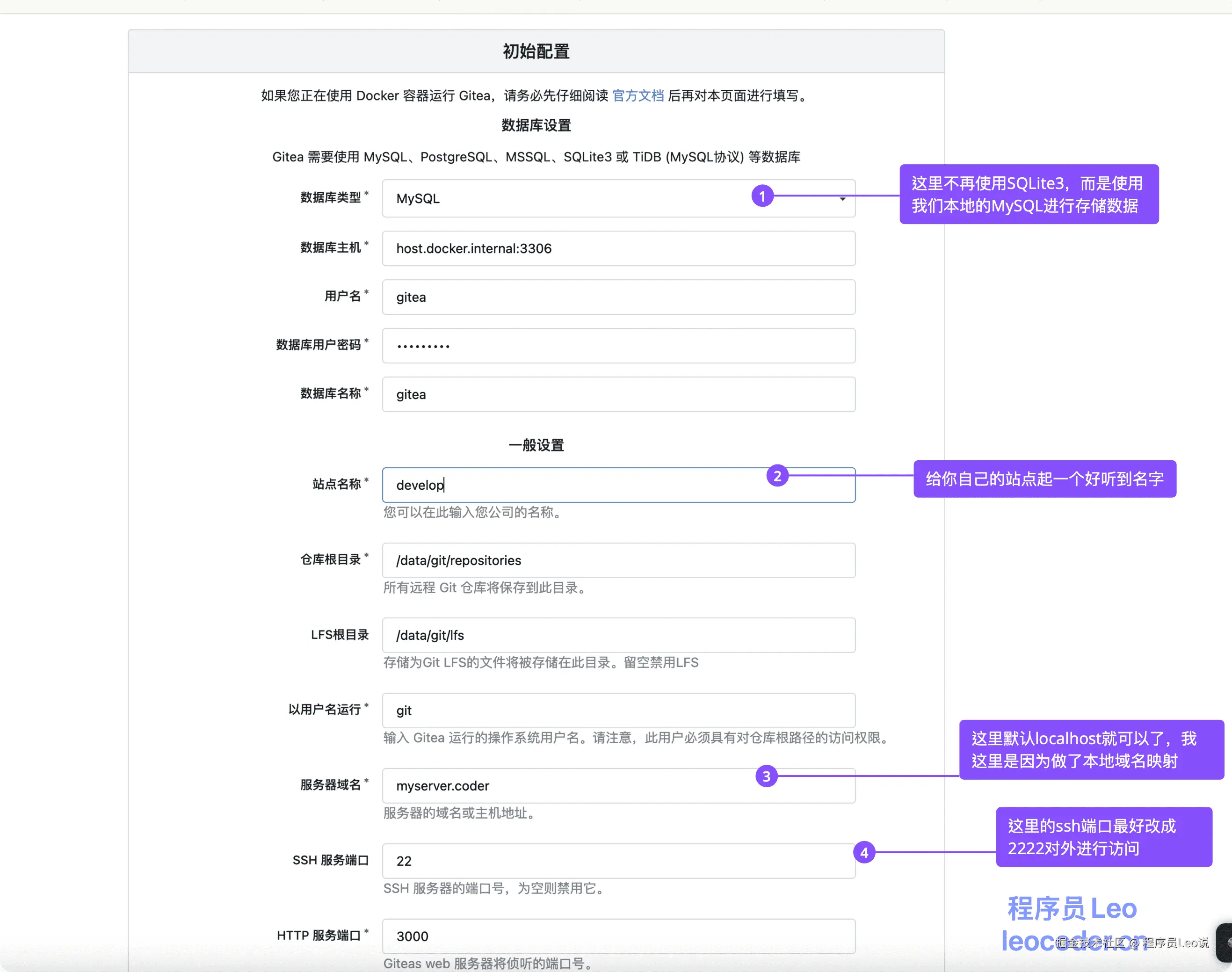Click the purple ssh端口 2222 callout

1103,837
